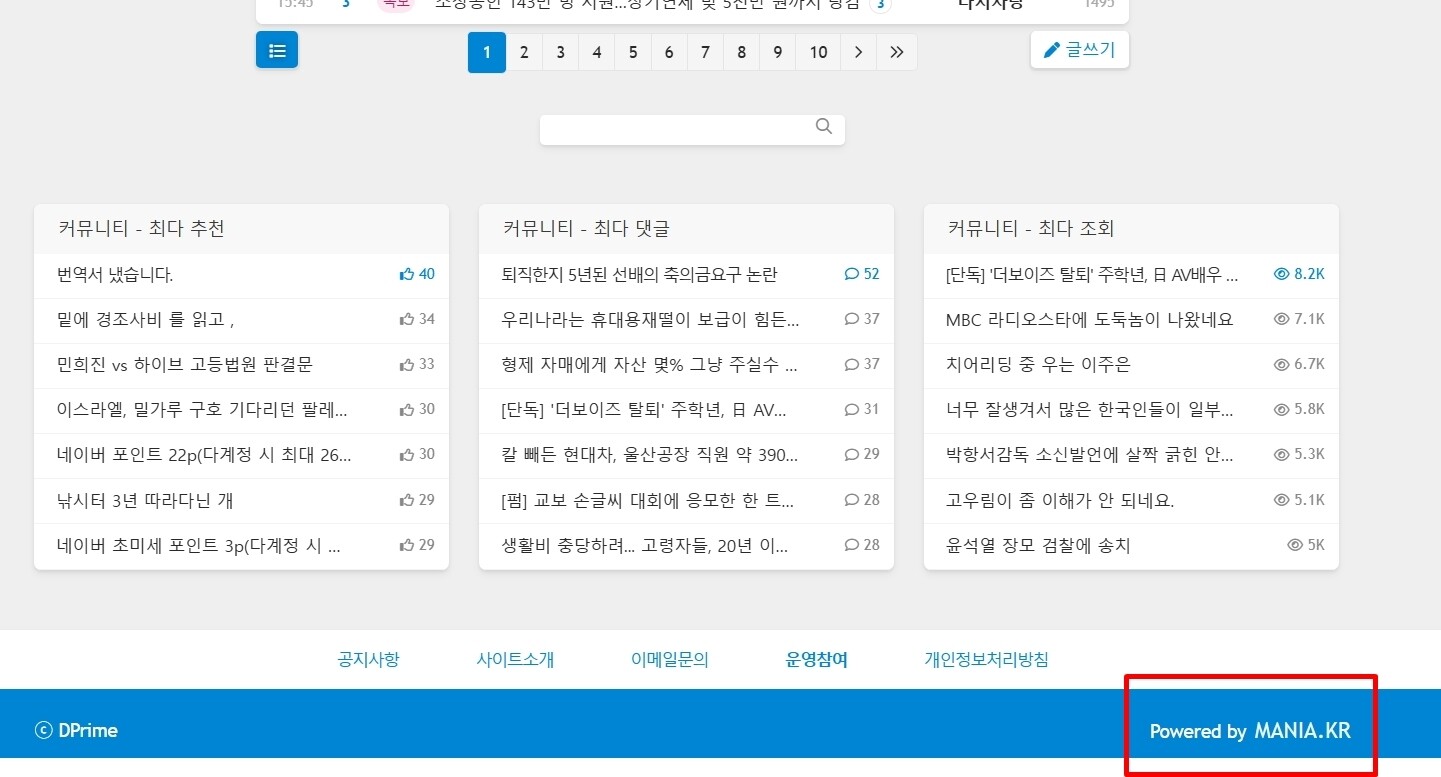Click the 5K views count
Screen dimensions: 1441x777
click(x=1306, y=545)
